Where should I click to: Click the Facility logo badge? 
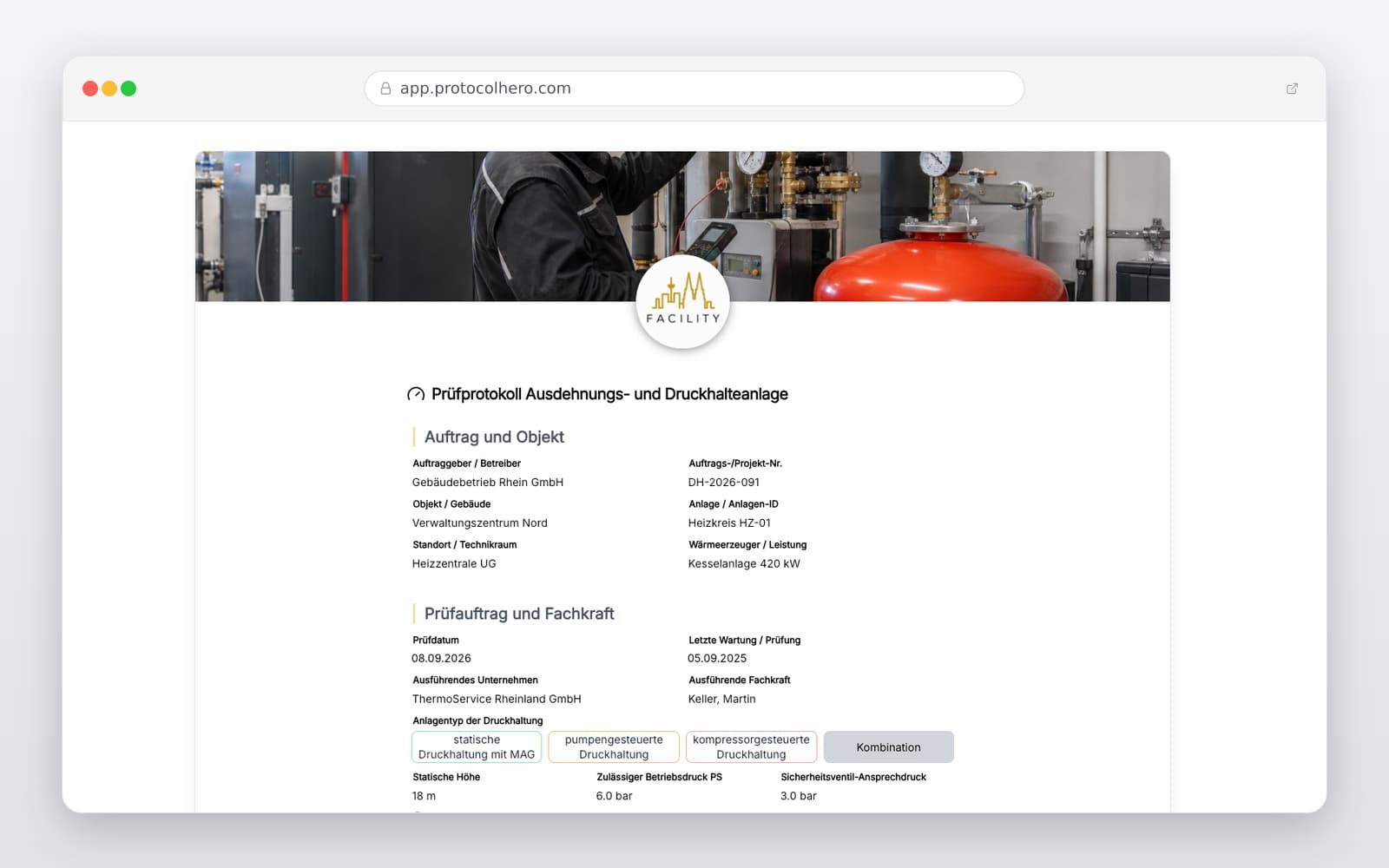682,302
